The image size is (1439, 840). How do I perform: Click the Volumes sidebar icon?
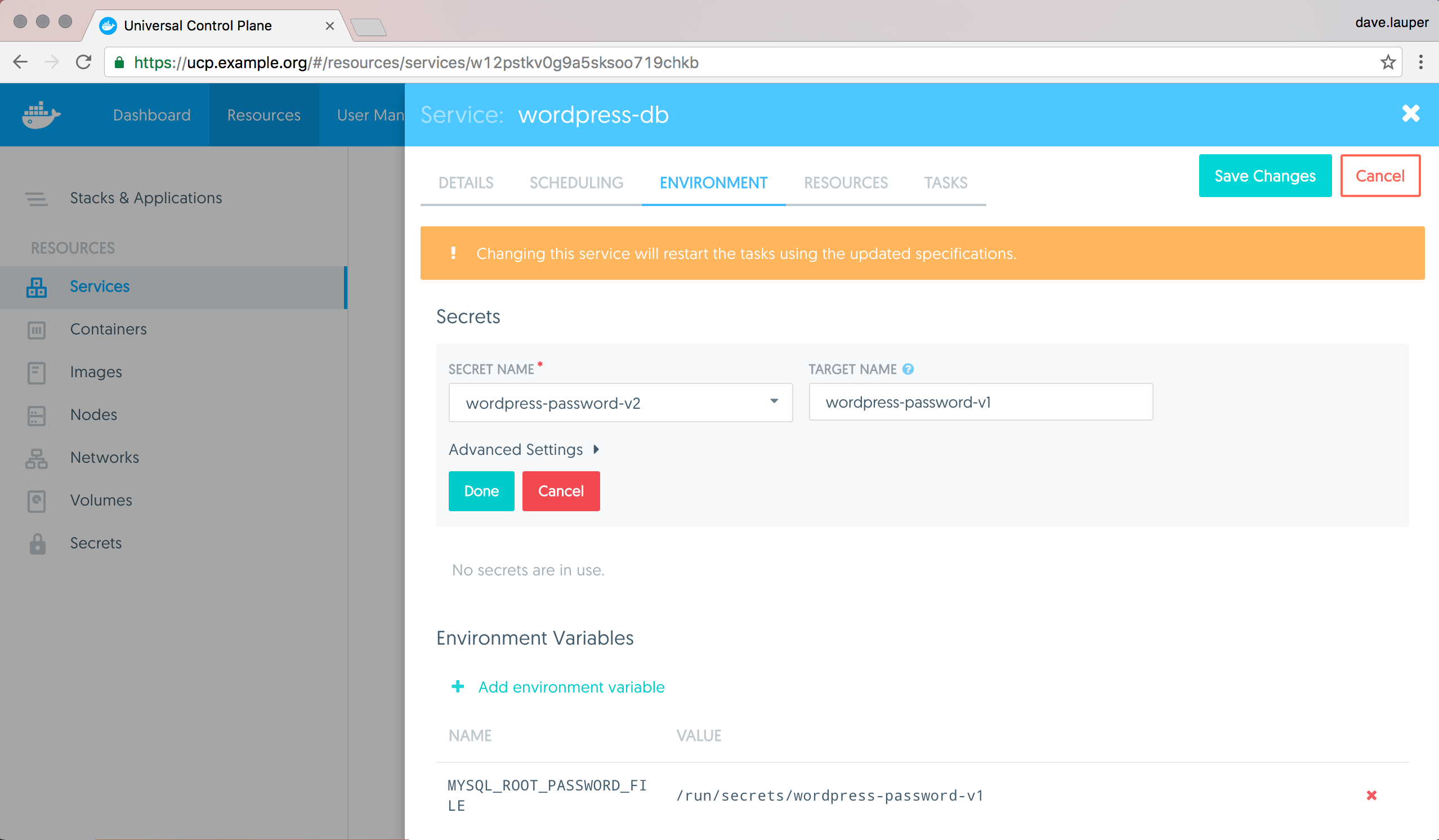(37, 501)
